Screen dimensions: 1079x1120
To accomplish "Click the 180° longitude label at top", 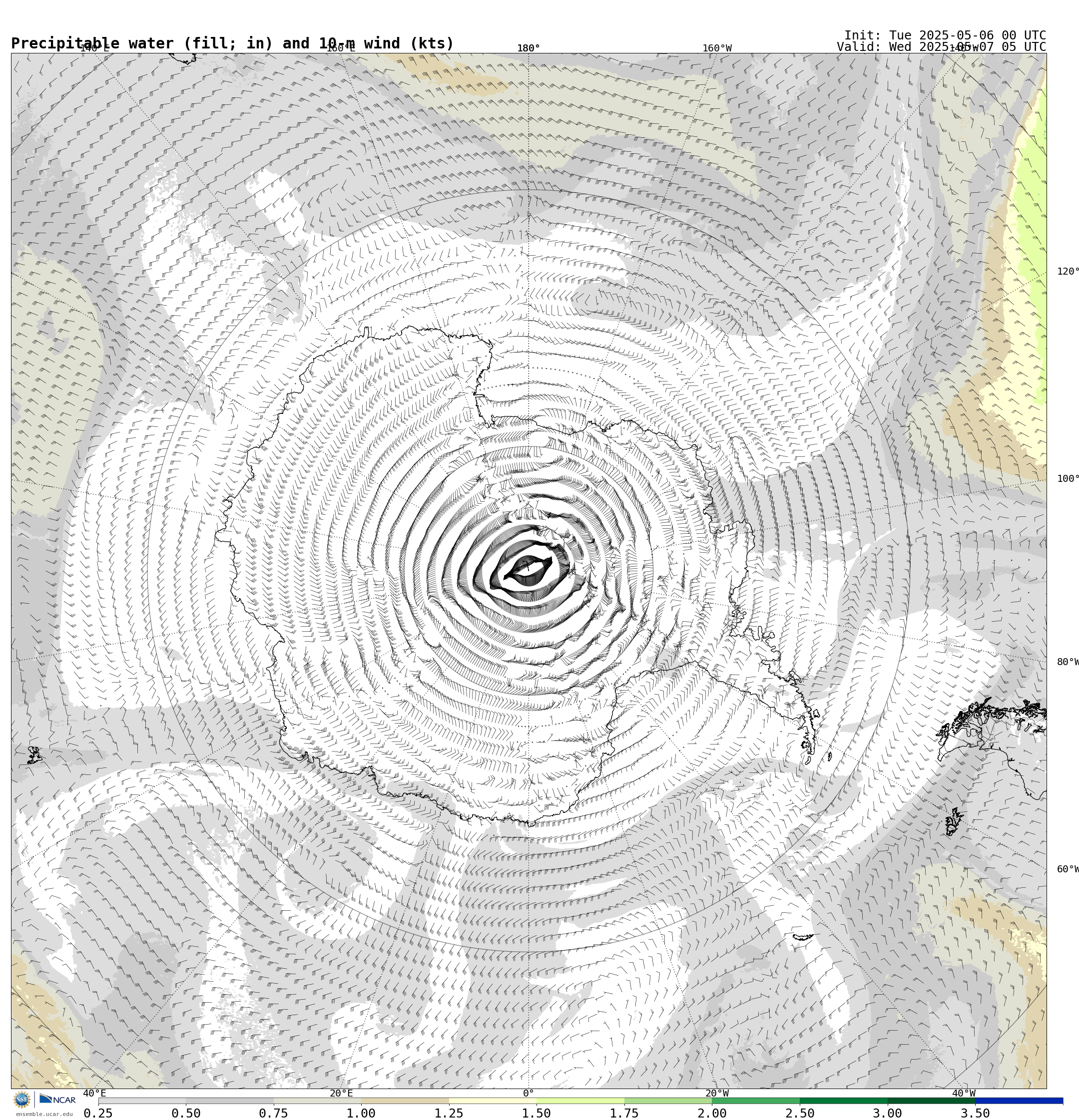I will [529, 48].
